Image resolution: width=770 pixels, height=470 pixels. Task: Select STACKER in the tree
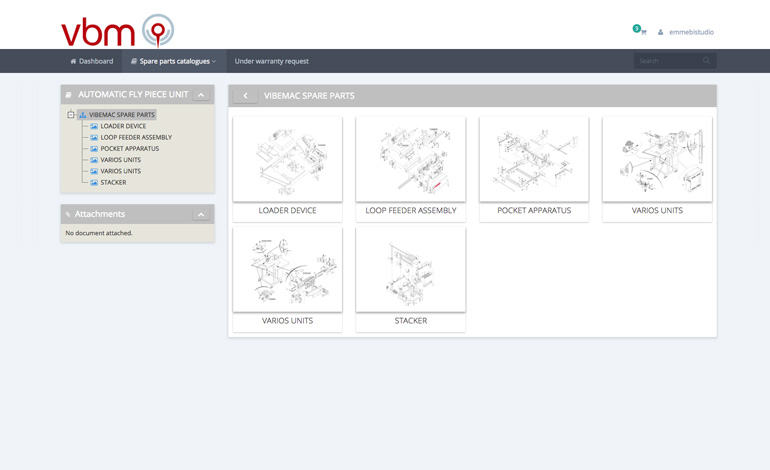113,183
